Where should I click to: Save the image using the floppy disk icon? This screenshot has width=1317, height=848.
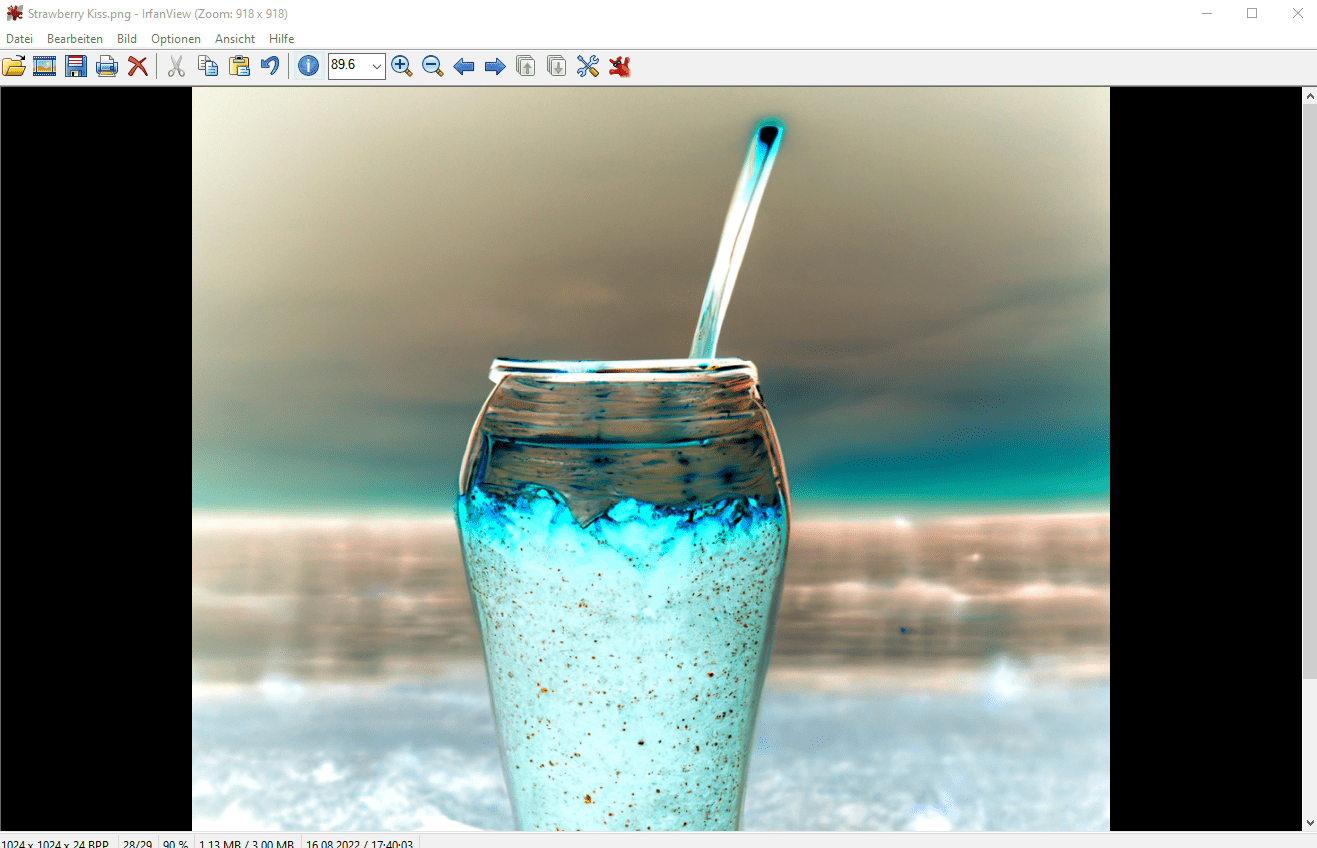point(76,67)
